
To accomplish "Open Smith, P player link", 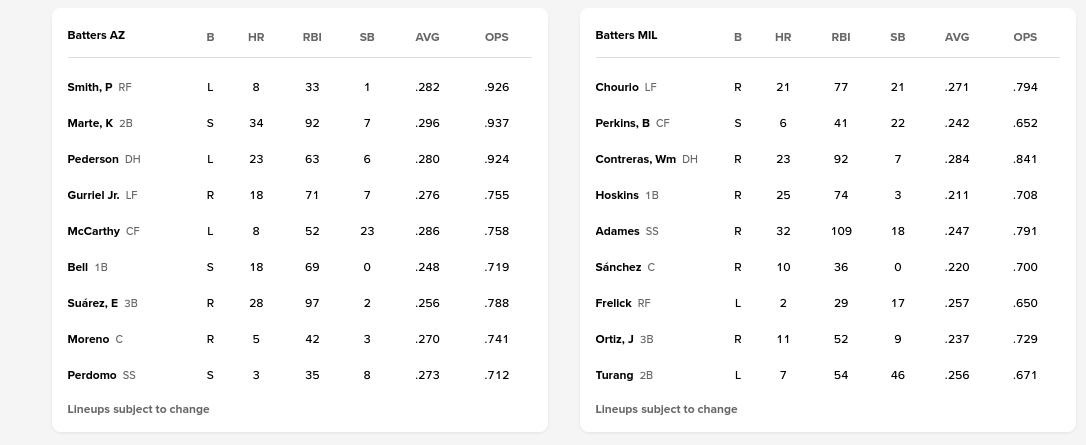I will [90, 87].
